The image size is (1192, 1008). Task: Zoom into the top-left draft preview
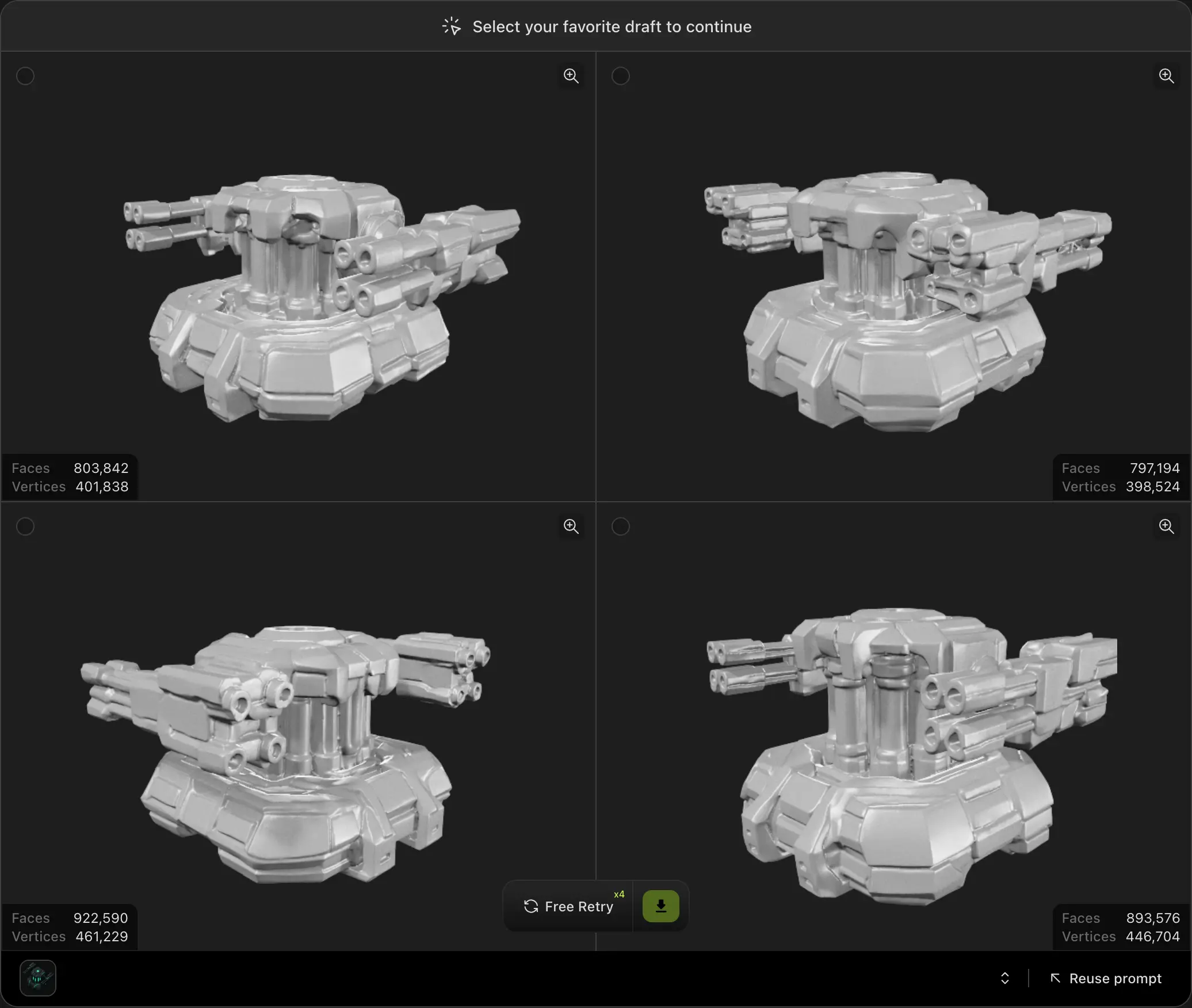(x=571, y=75)
